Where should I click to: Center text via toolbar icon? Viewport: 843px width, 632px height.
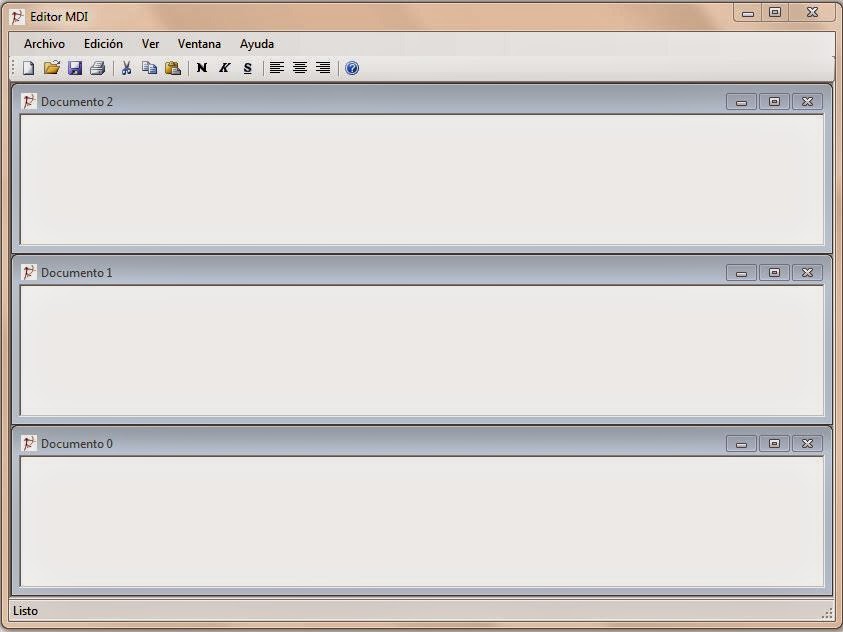pos(300,68)
